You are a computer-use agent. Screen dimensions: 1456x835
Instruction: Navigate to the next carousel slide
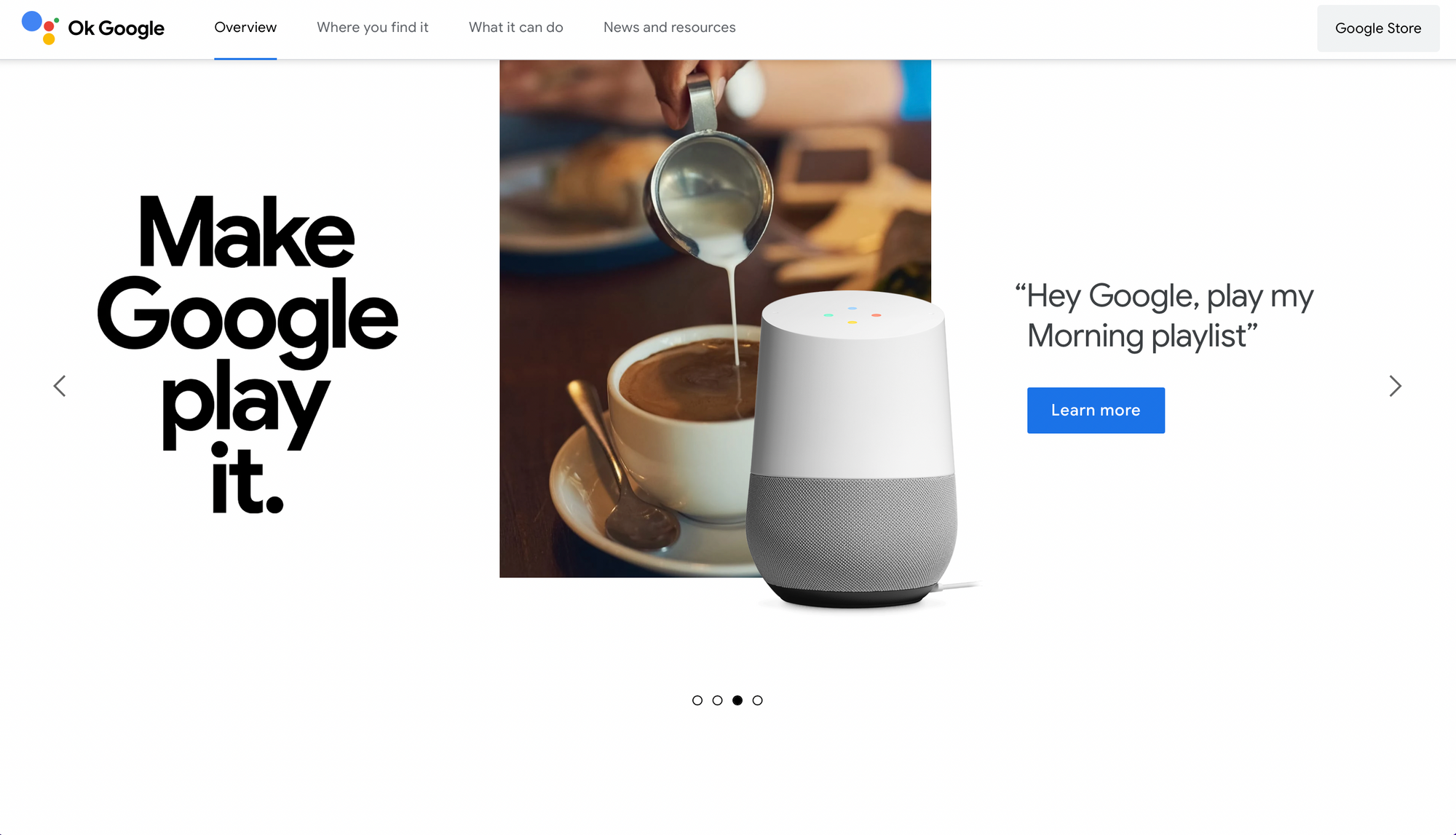tap(1396, 386)
